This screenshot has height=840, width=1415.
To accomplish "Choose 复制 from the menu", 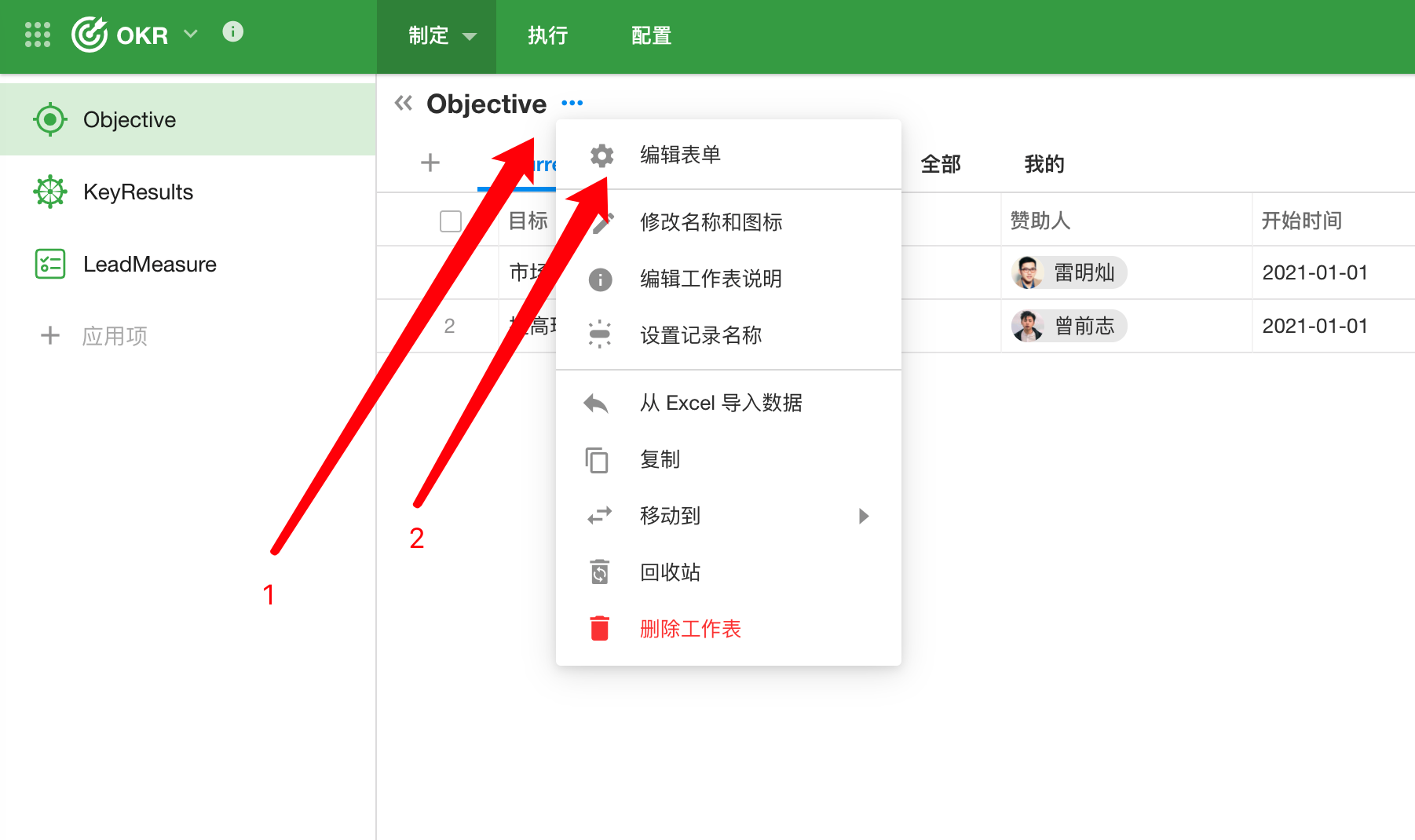I will [729, 459].
